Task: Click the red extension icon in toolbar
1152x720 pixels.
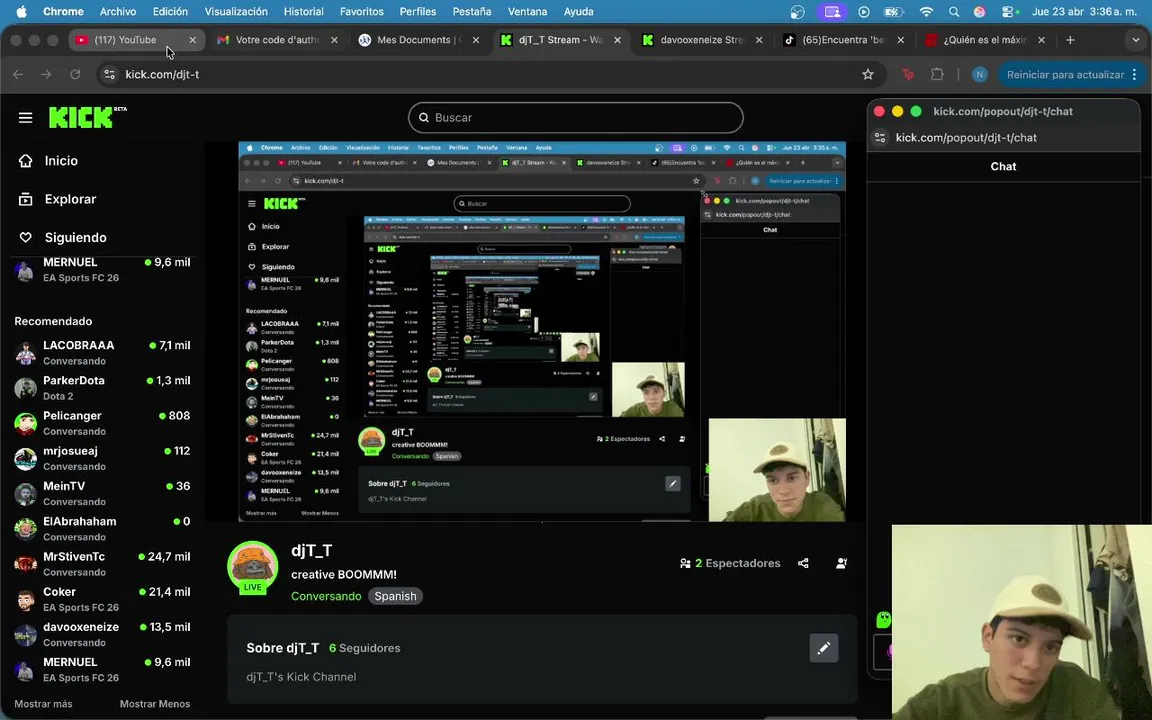Action: [908, 74]
